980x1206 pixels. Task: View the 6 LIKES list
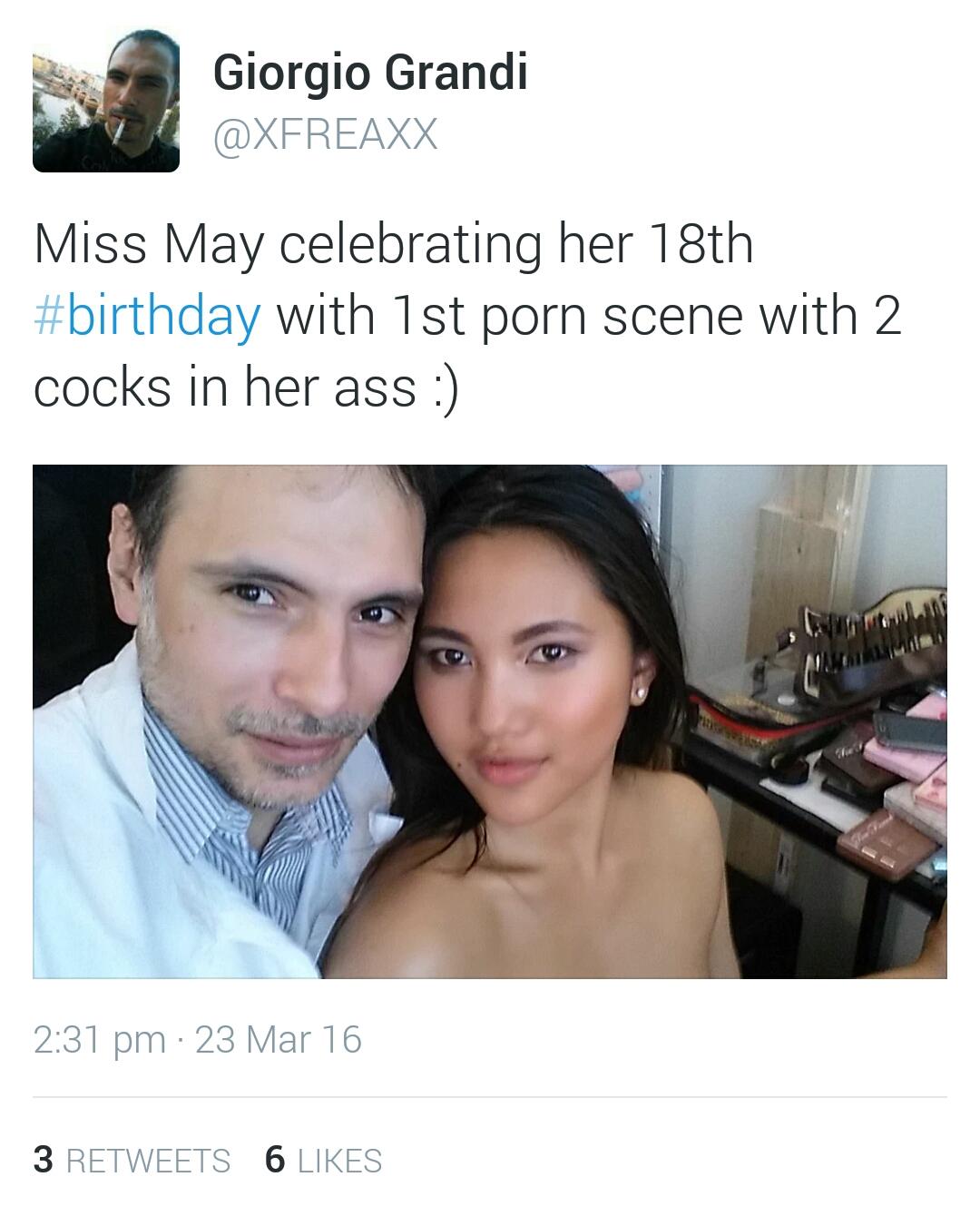pos(323,1161)
